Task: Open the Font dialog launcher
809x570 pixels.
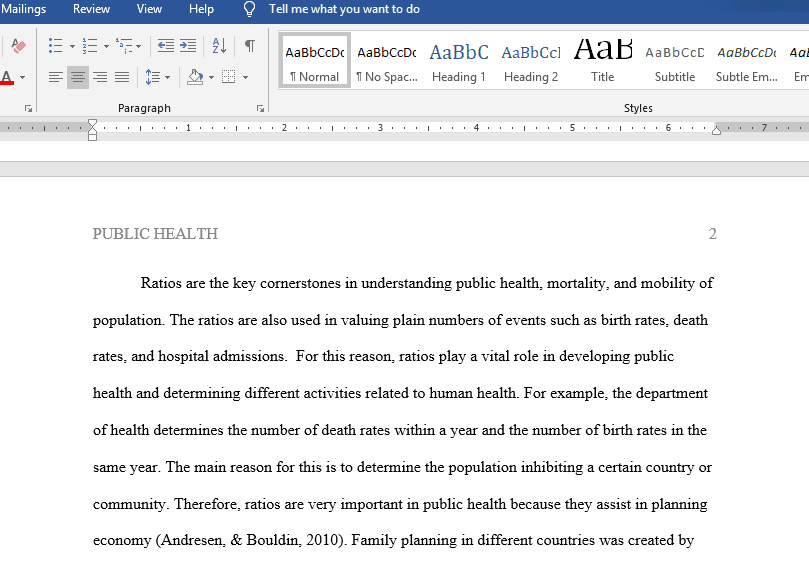Action: pyautogui.click(x=28, y=108)
